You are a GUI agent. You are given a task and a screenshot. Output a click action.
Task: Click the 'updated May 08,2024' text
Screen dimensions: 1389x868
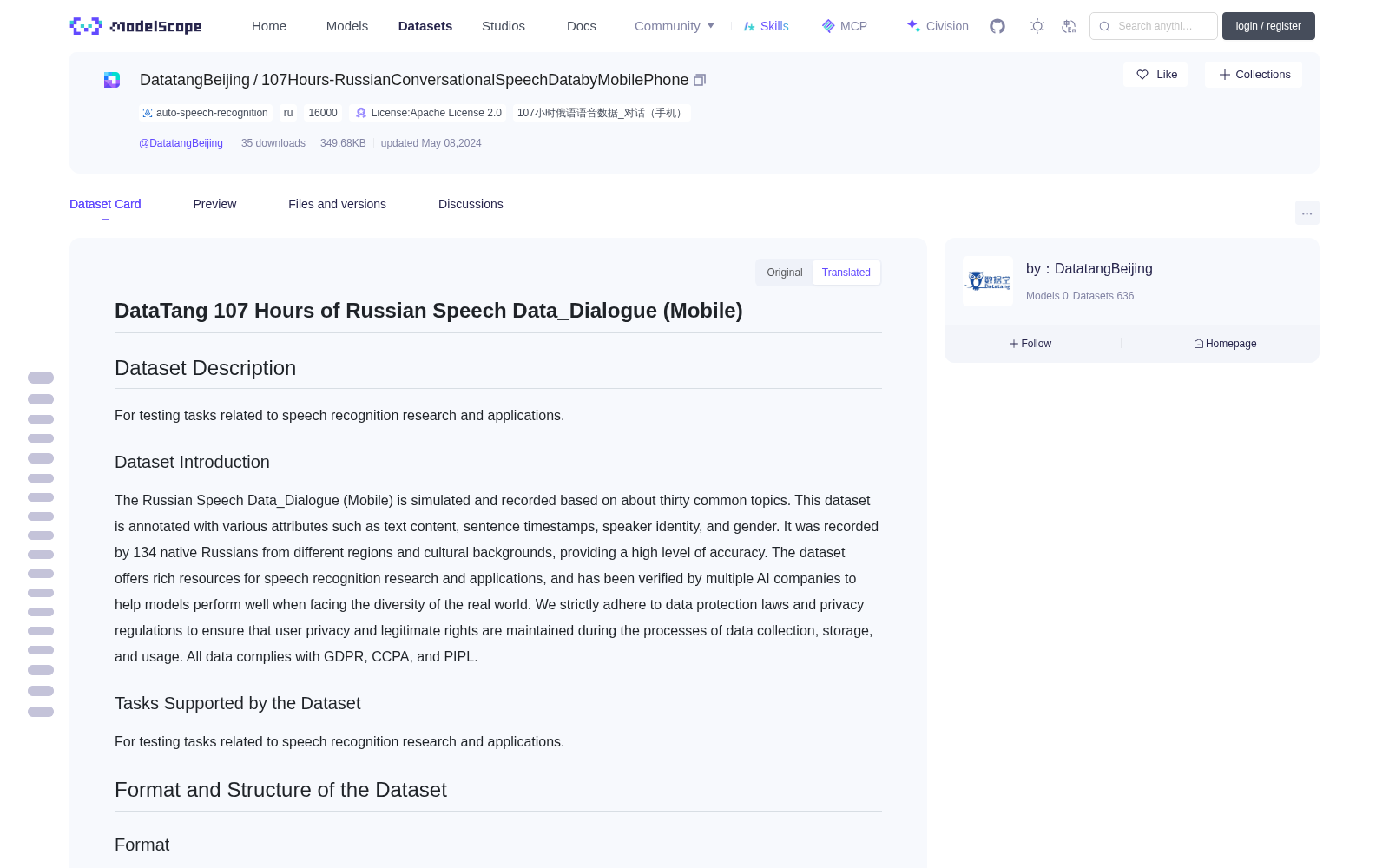431,143
